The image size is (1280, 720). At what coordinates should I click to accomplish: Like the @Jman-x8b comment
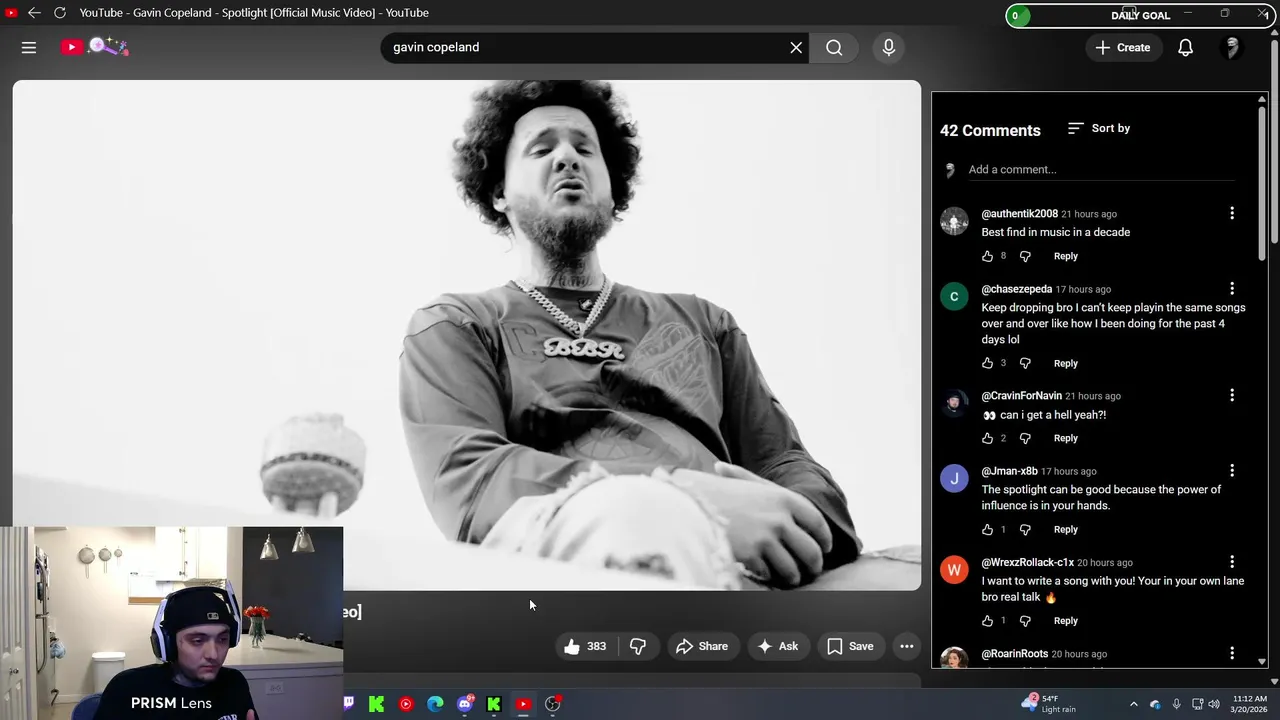coord(988,529)
